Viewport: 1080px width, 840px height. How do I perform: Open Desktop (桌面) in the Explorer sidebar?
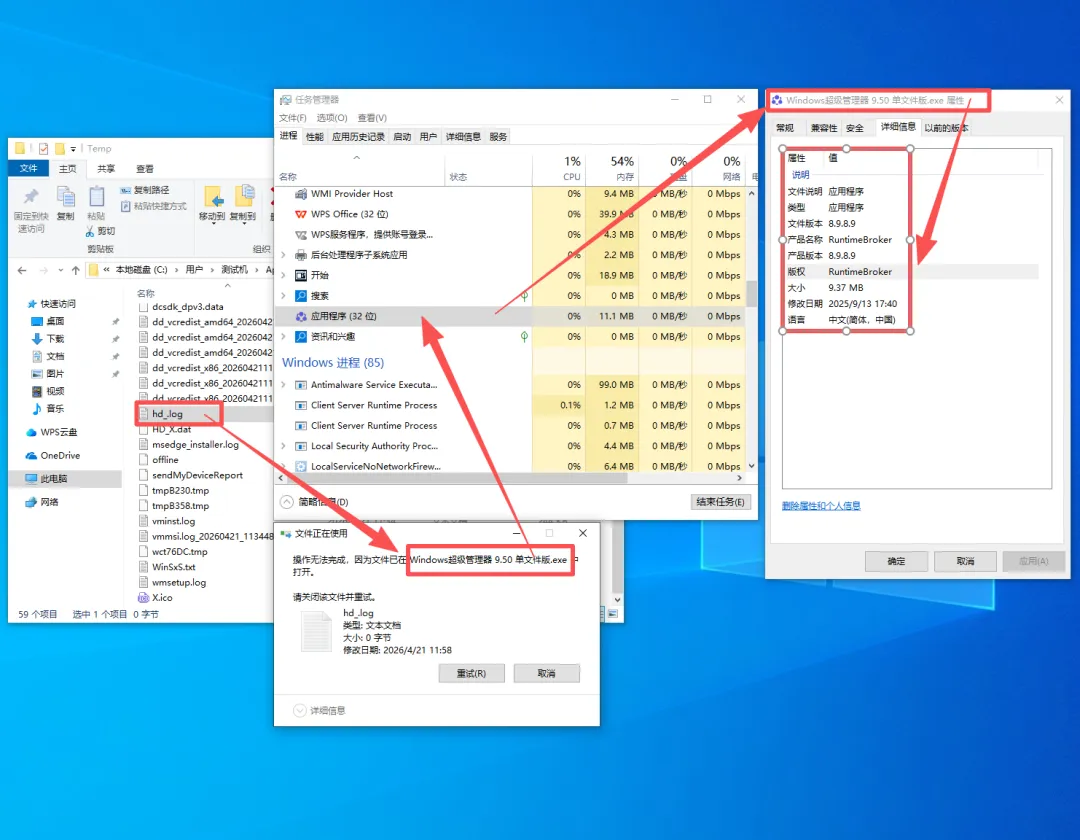pyautogui.click(x=48, y=322)
